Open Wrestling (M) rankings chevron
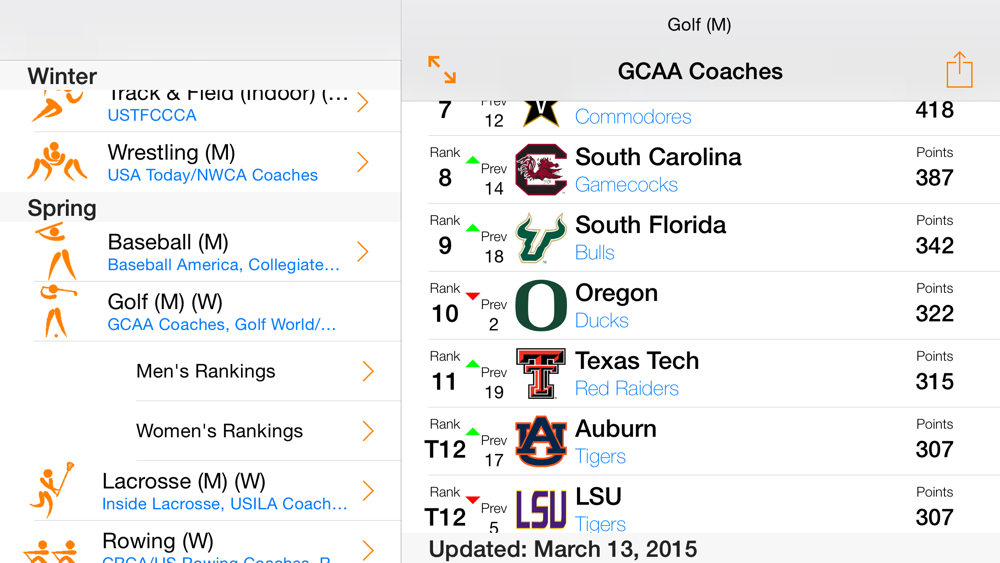Viewport: 1000px width, 563px height. (363, 162)
